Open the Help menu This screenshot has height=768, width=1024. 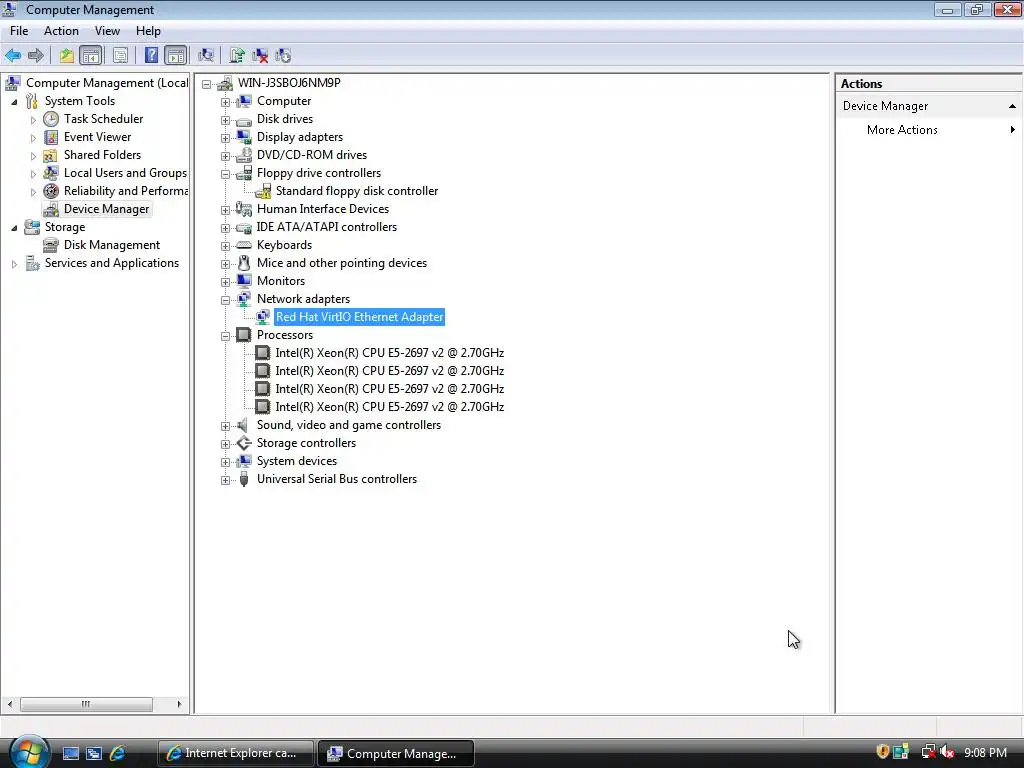coord(148,31)
